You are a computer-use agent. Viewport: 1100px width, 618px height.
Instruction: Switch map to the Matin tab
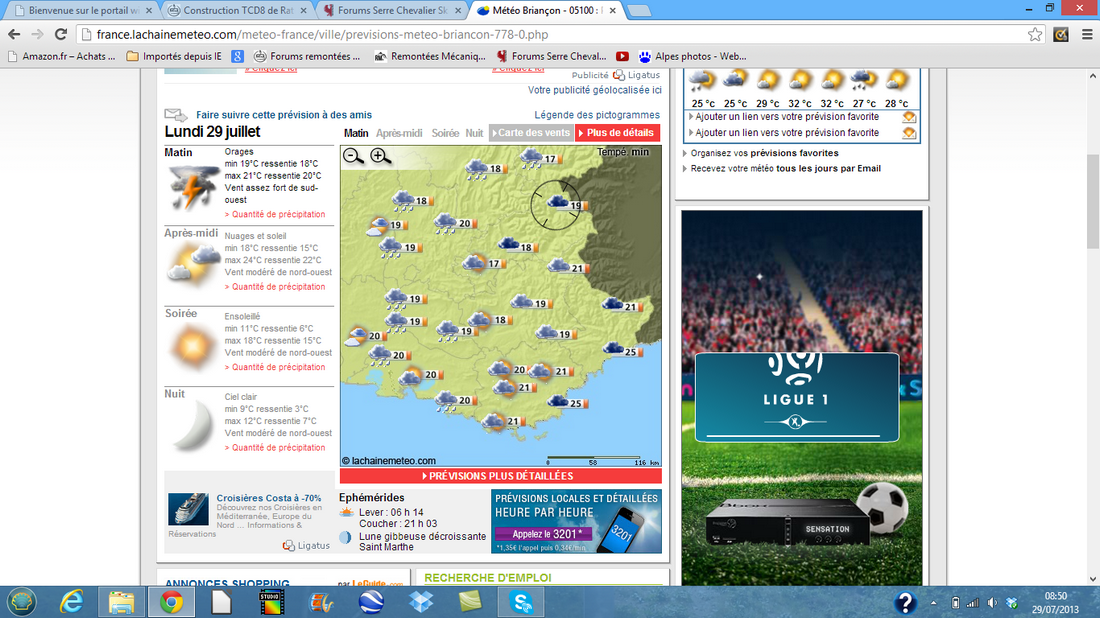click(x=356, y=133)
